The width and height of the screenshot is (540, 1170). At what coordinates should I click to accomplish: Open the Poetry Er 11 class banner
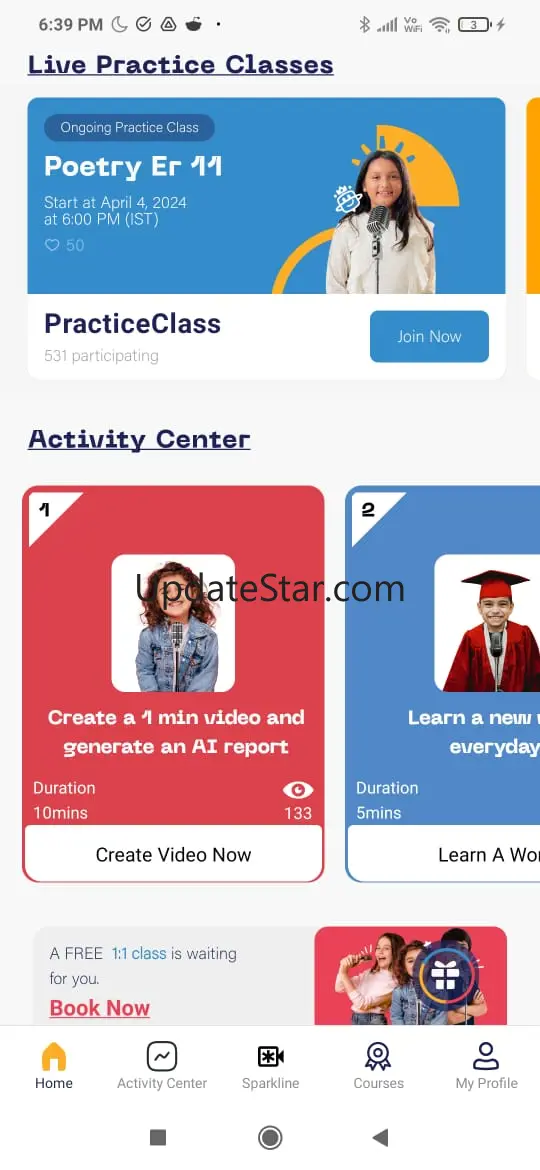tap(266, 195)
